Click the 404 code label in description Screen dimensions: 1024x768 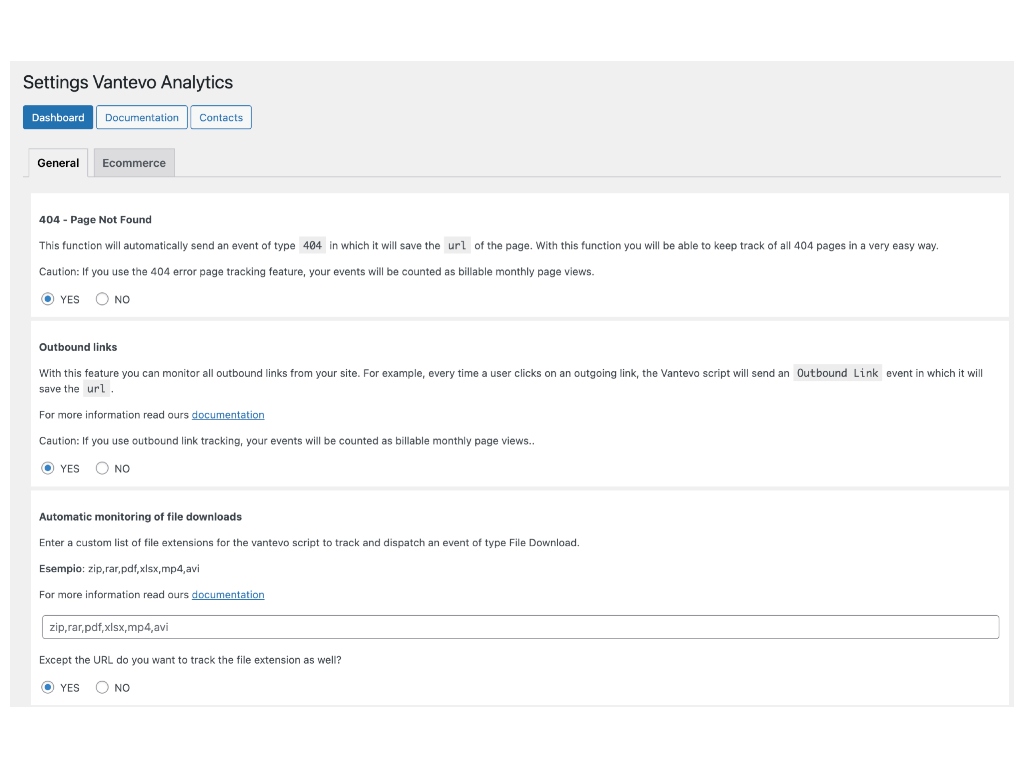(312, 246)
